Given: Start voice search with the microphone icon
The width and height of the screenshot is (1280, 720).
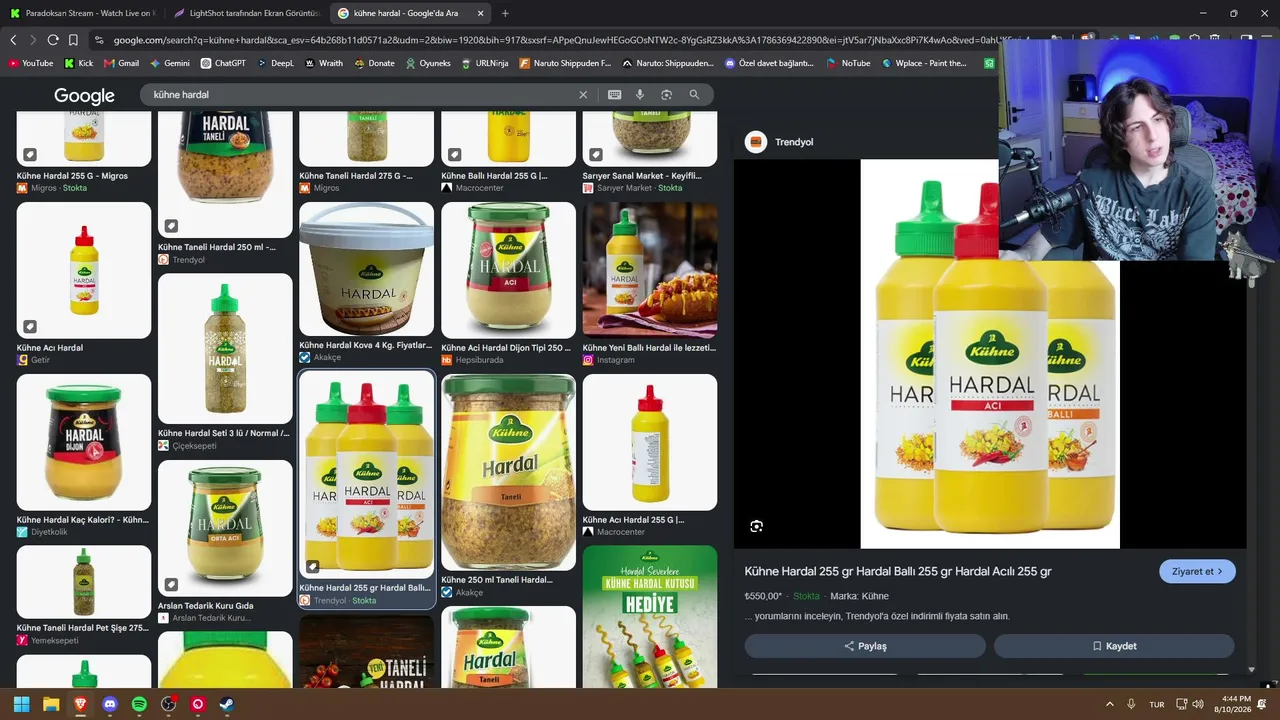Looking at the screenshot, I should [640, 95].
